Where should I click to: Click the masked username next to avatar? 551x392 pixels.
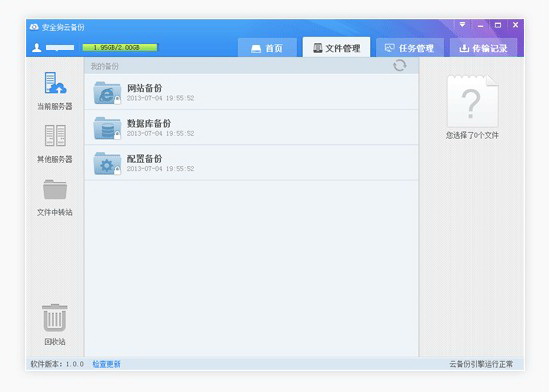point(60,47)
